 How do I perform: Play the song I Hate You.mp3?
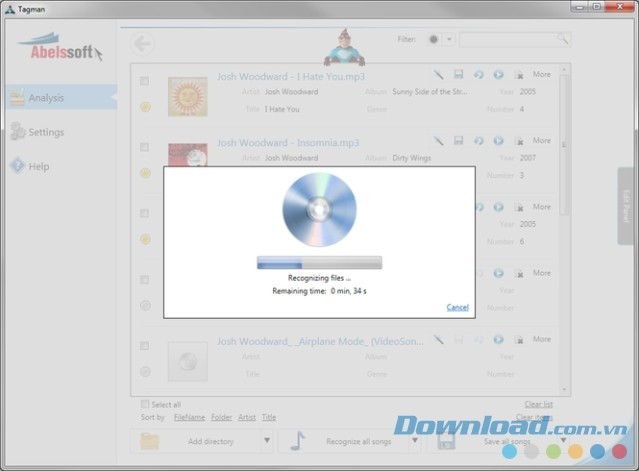(498, 74)
